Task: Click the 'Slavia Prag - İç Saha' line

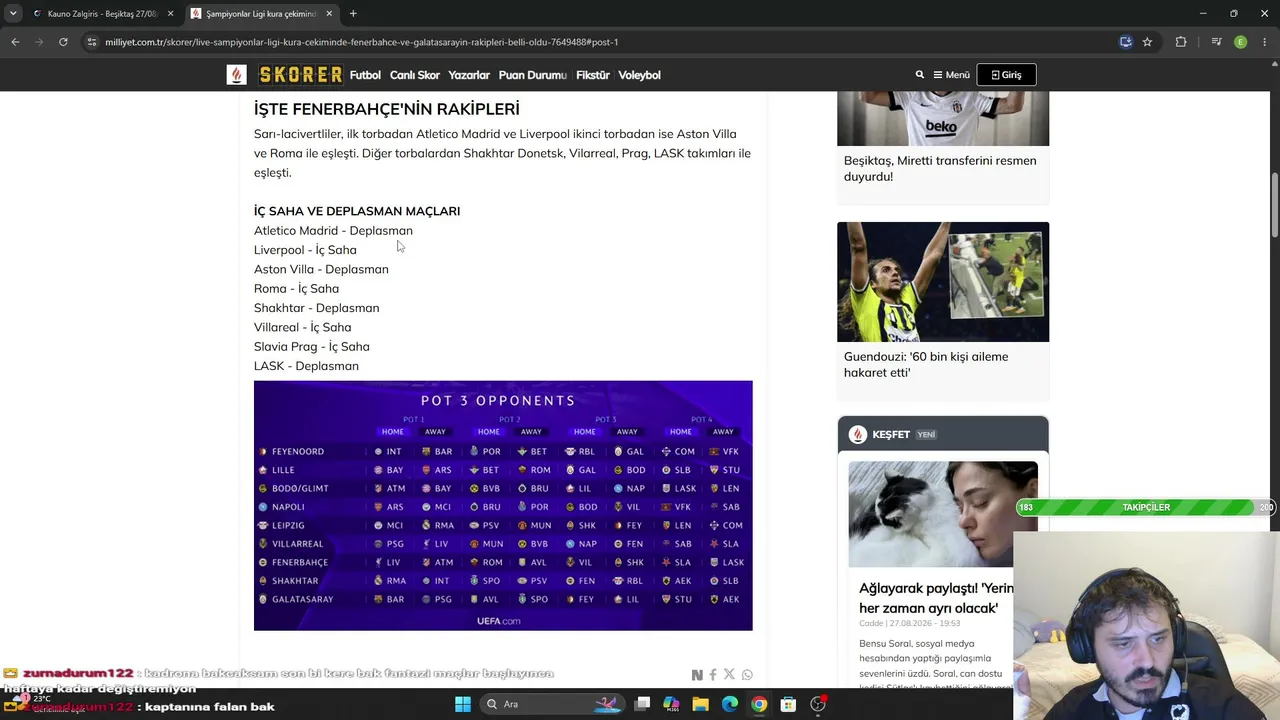Action: click(x=312, y=346)
